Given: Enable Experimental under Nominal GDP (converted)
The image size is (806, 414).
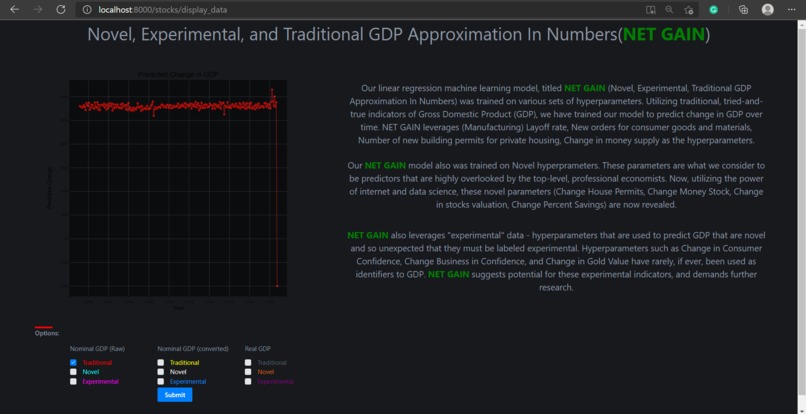Looking at the screenshot, I should tap(160, 382).
